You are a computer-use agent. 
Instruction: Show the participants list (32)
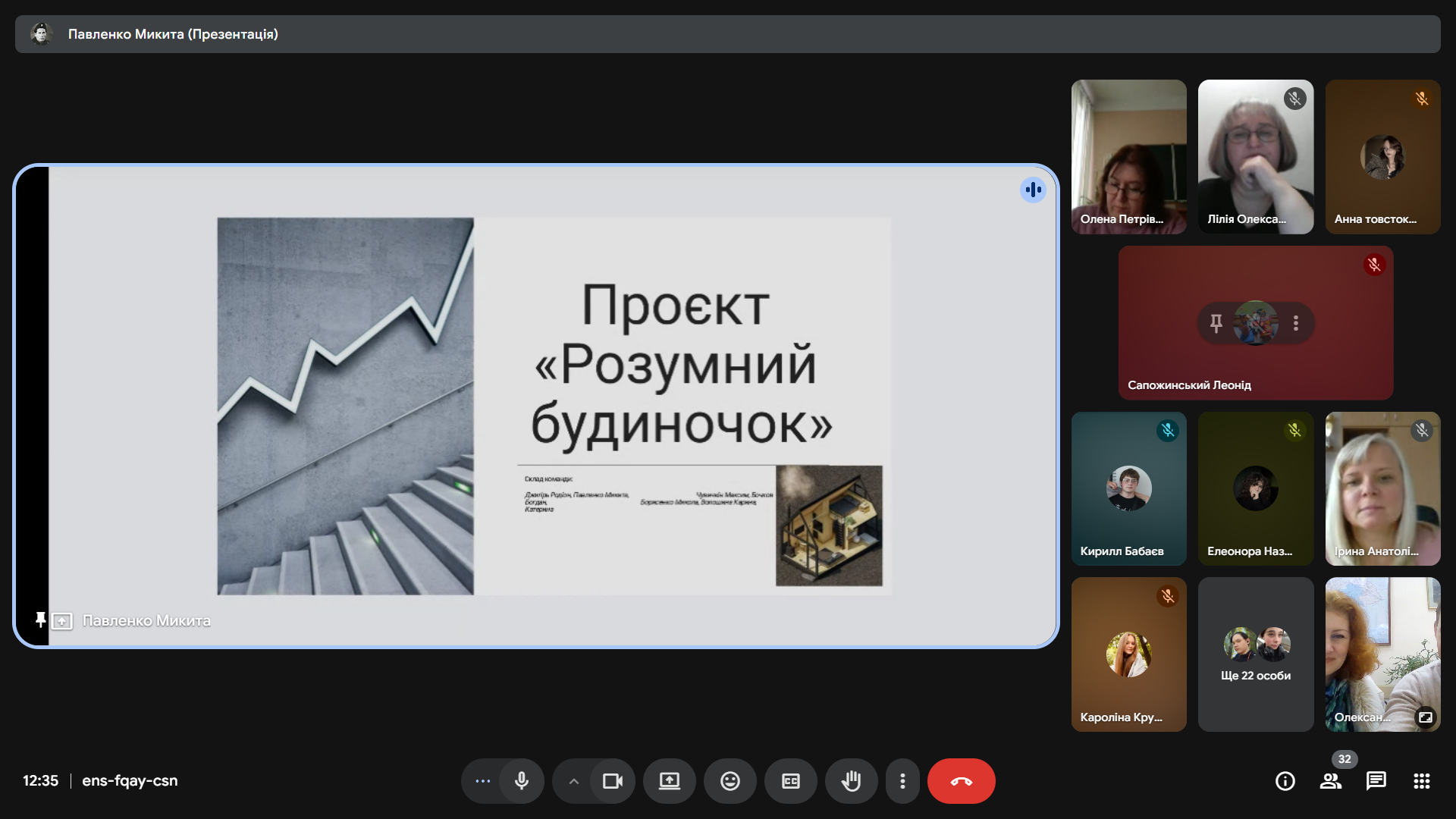[1330, 781]
